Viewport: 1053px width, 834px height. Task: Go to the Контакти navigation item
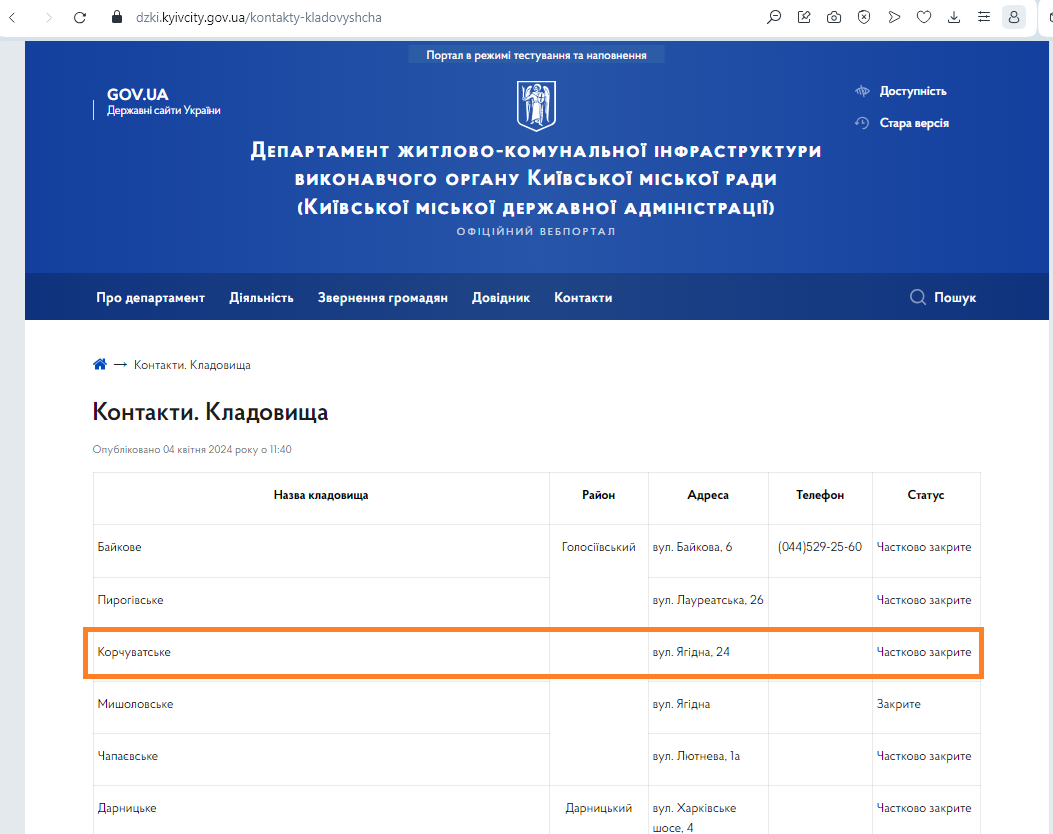[x=583, y=297]
